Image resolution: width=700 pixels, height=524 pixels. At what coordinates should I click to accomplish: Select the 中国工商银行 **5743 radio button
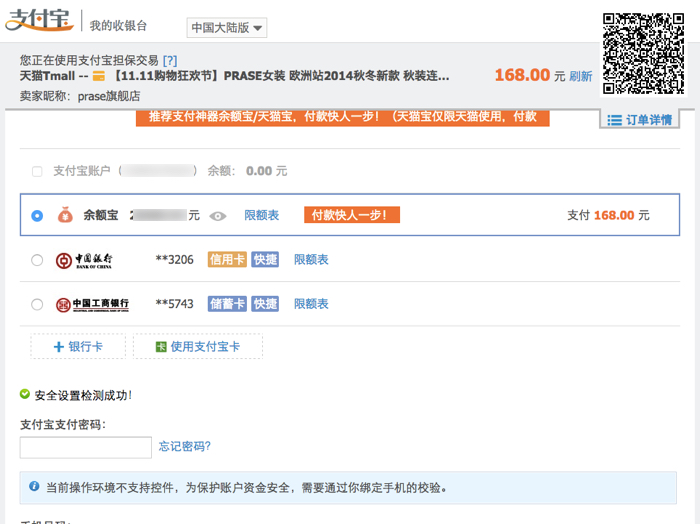[37, 304]
